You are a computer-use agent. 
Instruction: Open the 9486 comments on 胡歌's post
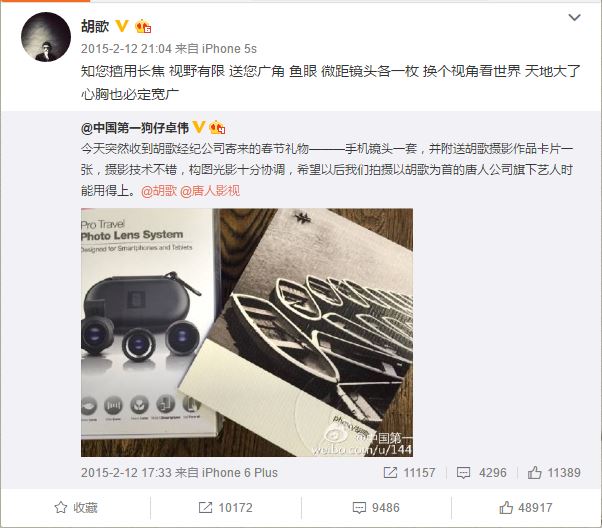[376, 508]
